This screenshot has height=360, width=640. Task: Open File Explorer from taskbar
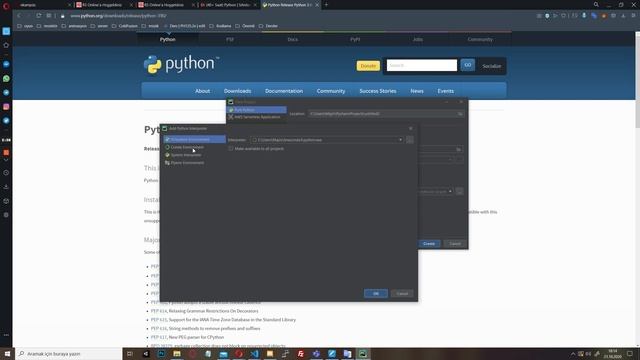point(177,354)
